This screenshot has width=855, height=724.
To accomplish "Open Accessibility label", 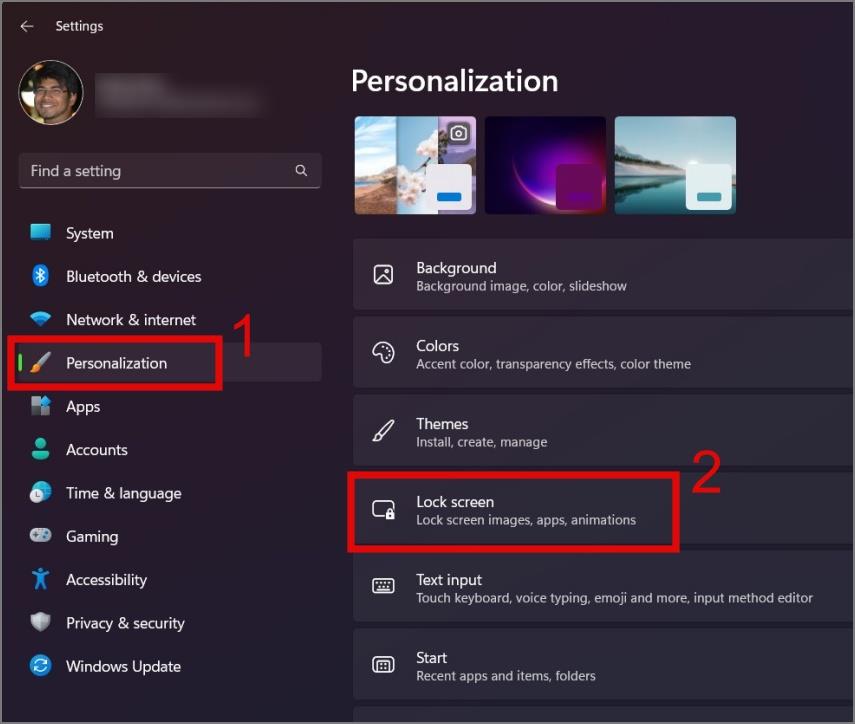I will click(x=107, y=580).
